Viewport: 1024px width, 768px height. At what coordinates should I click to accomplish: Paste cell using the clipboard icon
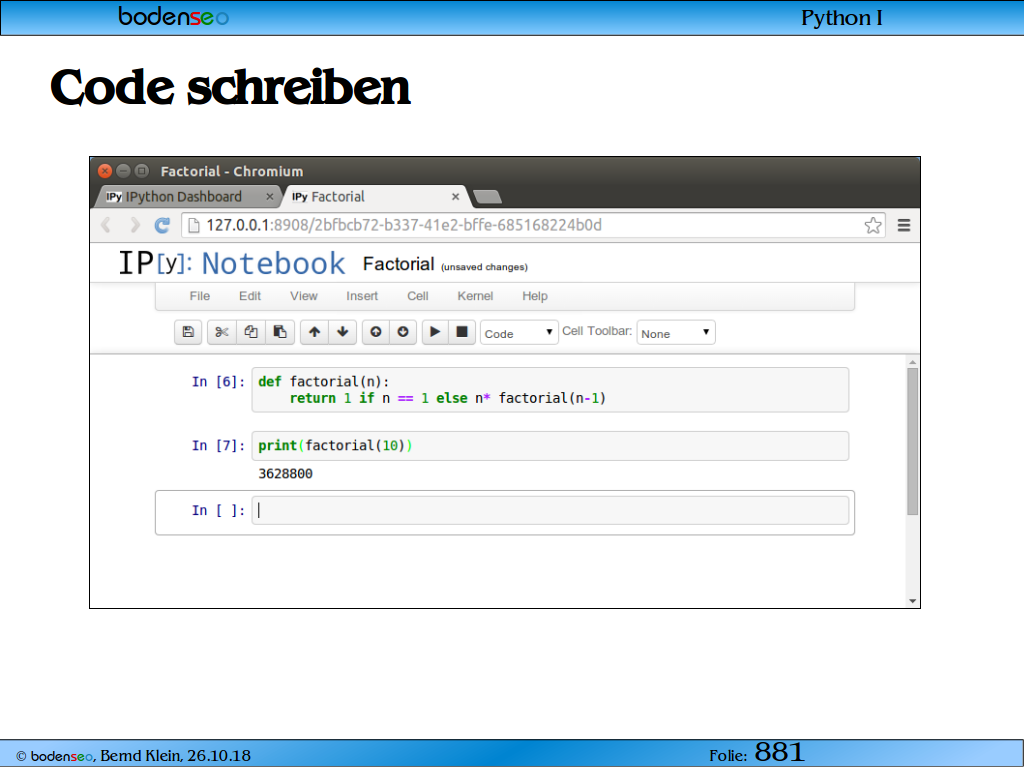(280, 332)
